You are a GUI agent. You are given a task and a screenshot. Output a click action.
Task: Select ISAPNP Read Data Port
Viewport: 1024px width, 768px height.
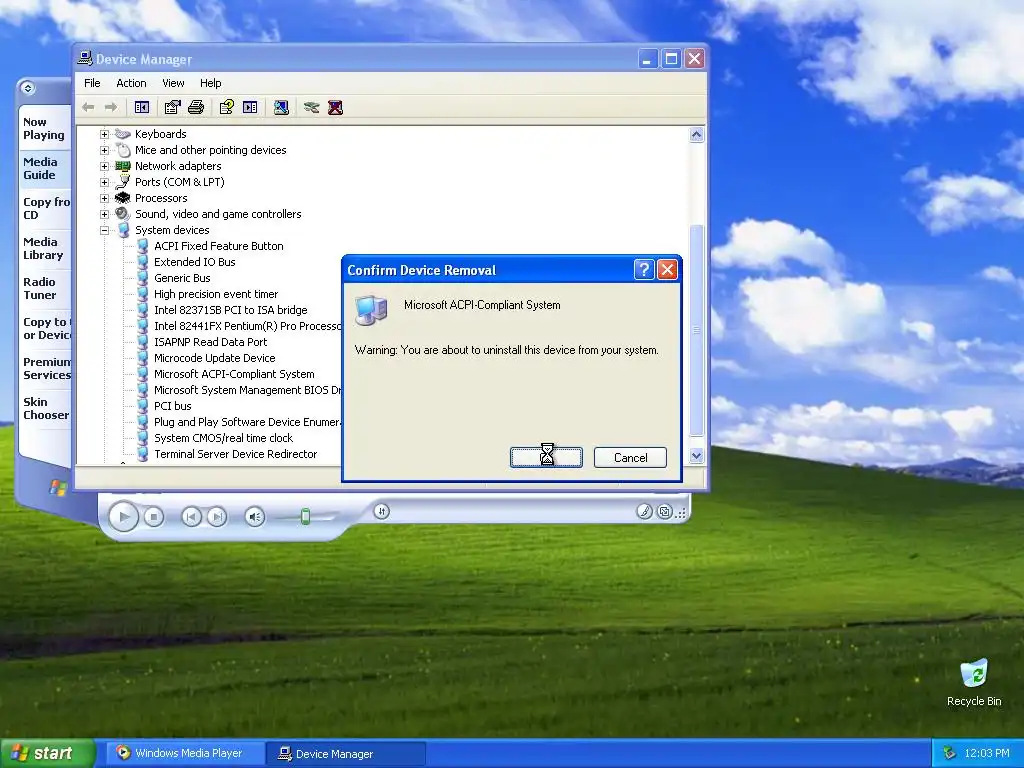click(x=210, y=342)
